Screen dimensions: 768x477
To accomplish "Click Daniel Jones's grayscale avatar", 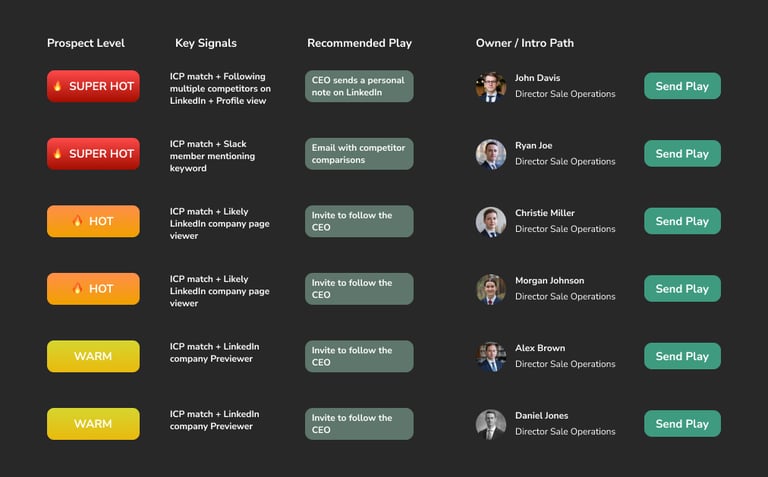I will point(491,425).
